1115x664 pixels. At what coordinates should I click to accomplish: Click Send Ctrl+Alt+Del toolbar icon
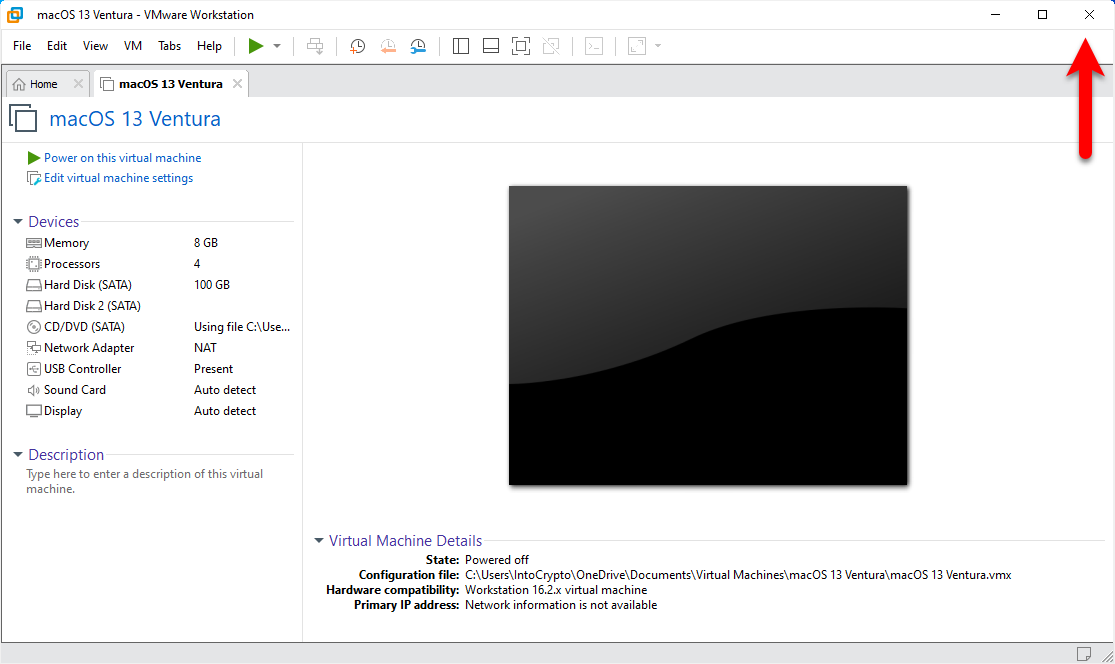[x=315, y=46]
